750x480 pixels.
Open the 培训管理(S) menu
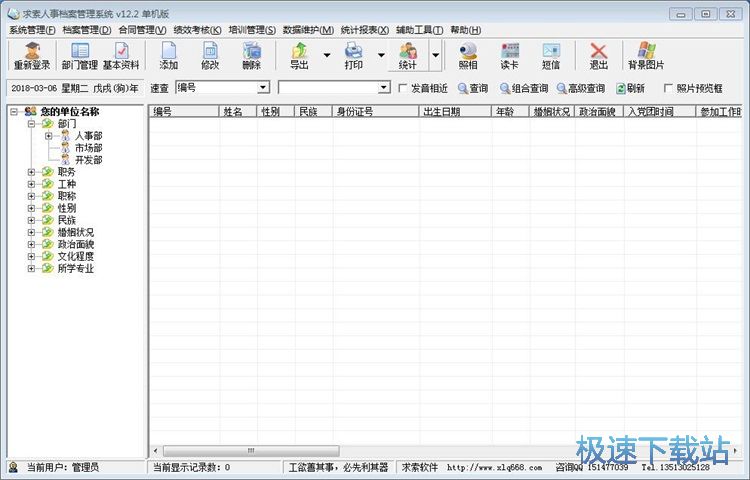[x=252, y=30]
